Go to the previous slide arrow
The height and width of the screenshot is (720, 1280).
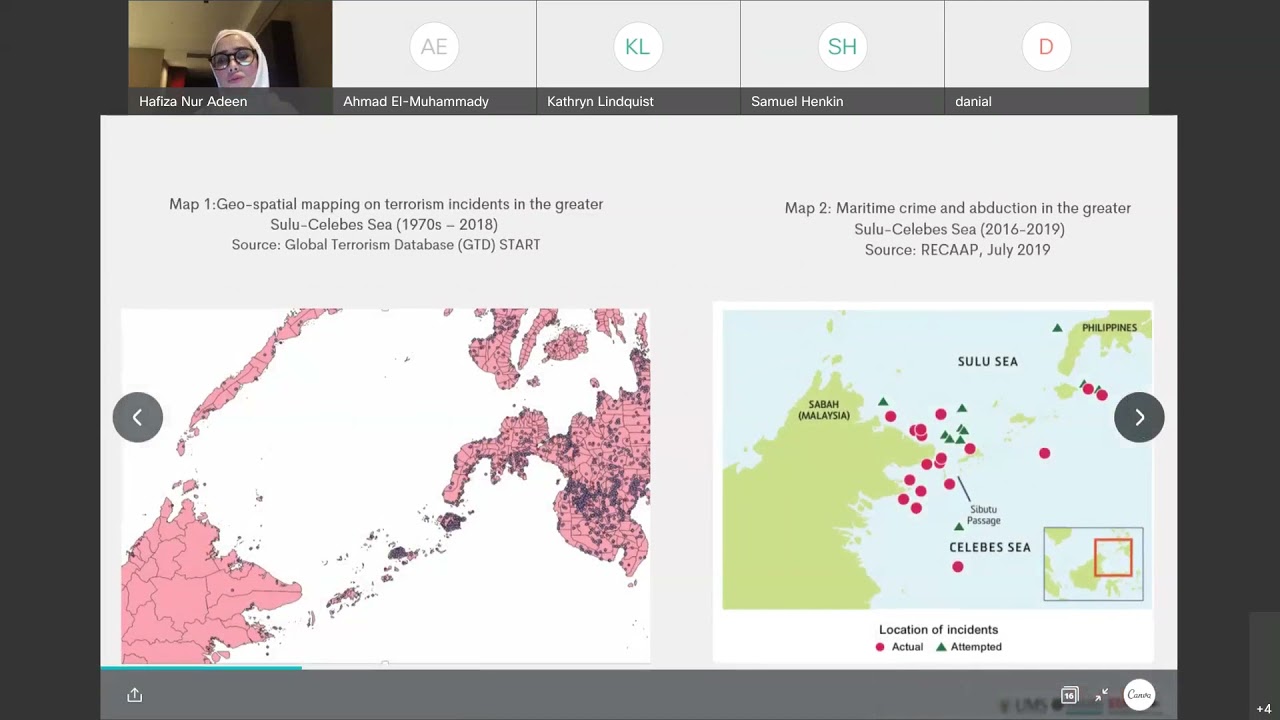[138, 417]
